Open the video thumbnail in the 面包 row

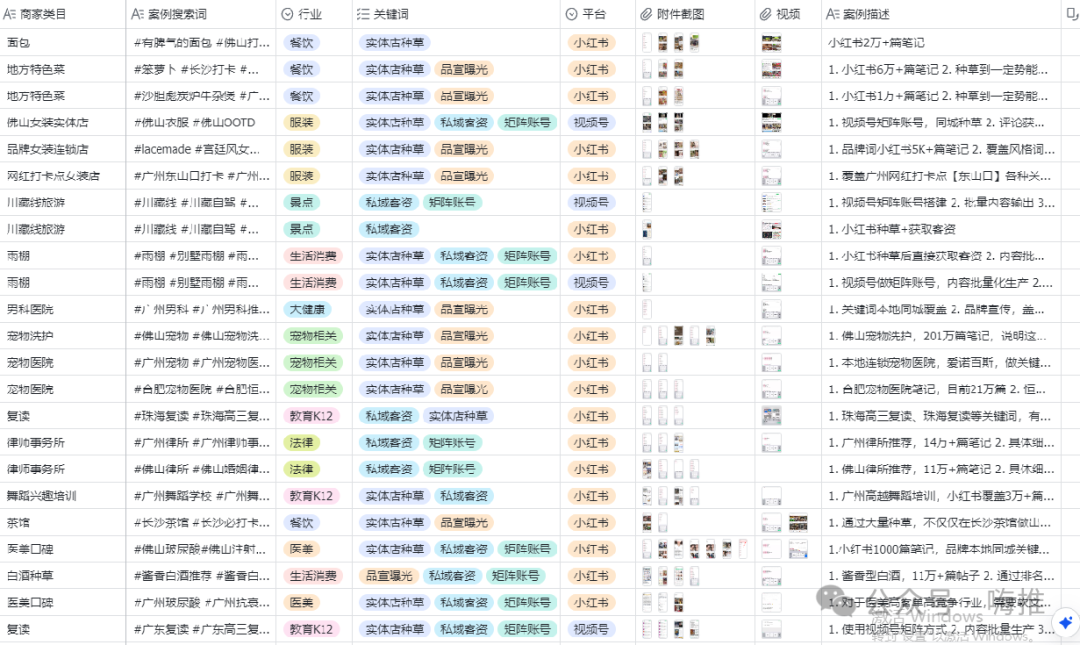tap(771, 43)
